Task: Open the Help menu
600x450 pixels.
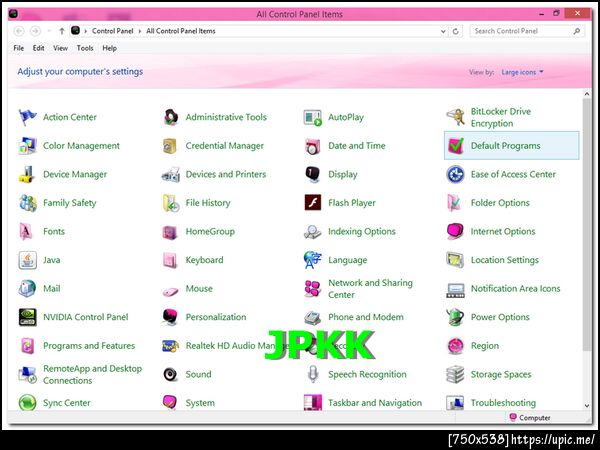Action: pyautogui.click(x=109, y=48)
